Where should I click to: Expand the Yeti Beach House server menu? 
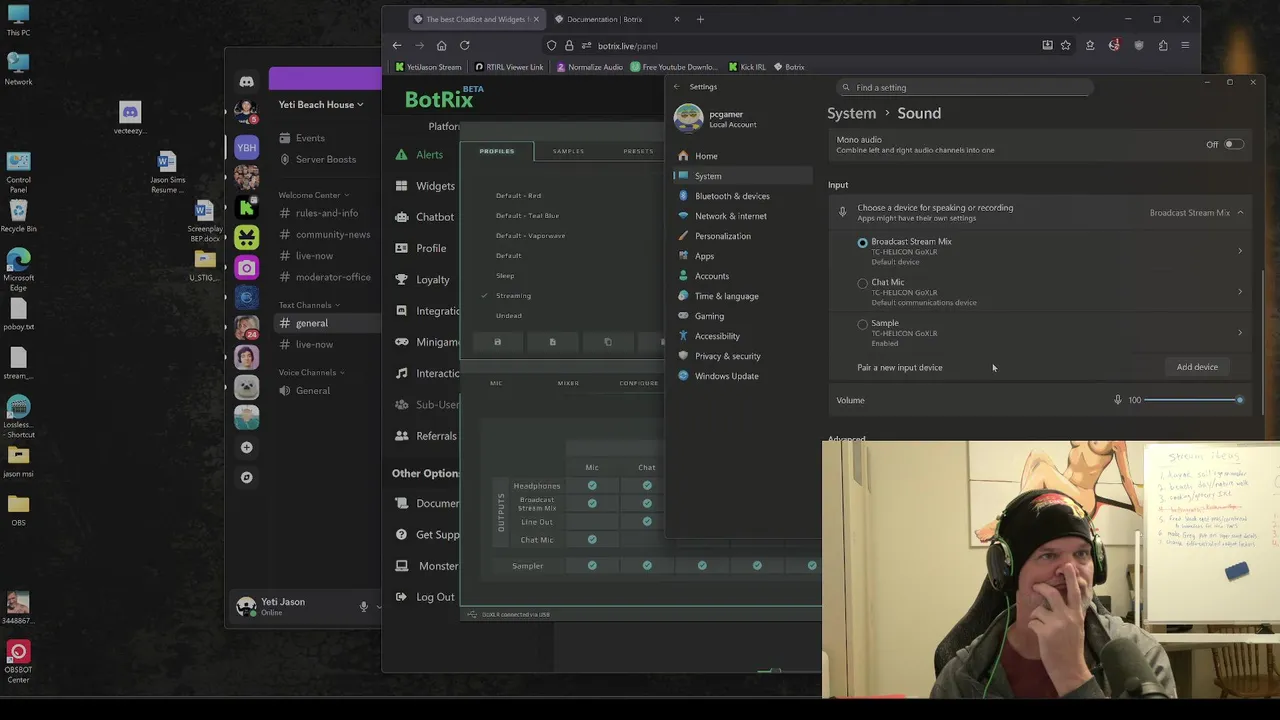tap(321, 104)
